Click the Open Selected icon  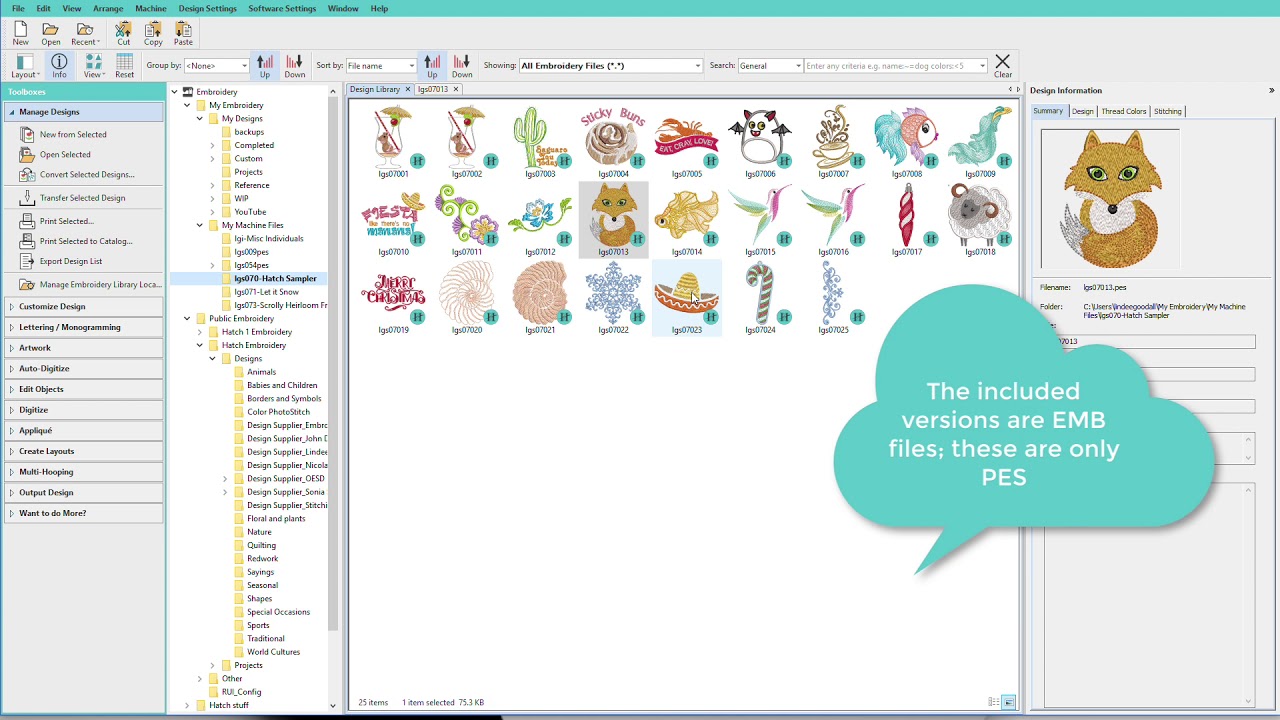tap(27, 154)
